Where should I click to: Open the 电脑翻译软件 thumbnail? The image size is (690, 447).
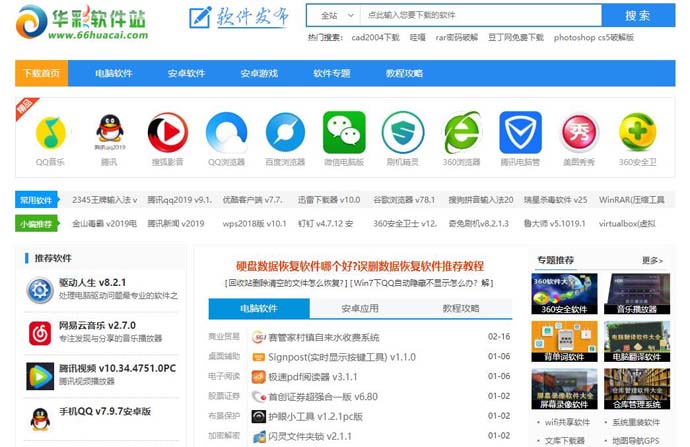point(637,341)
